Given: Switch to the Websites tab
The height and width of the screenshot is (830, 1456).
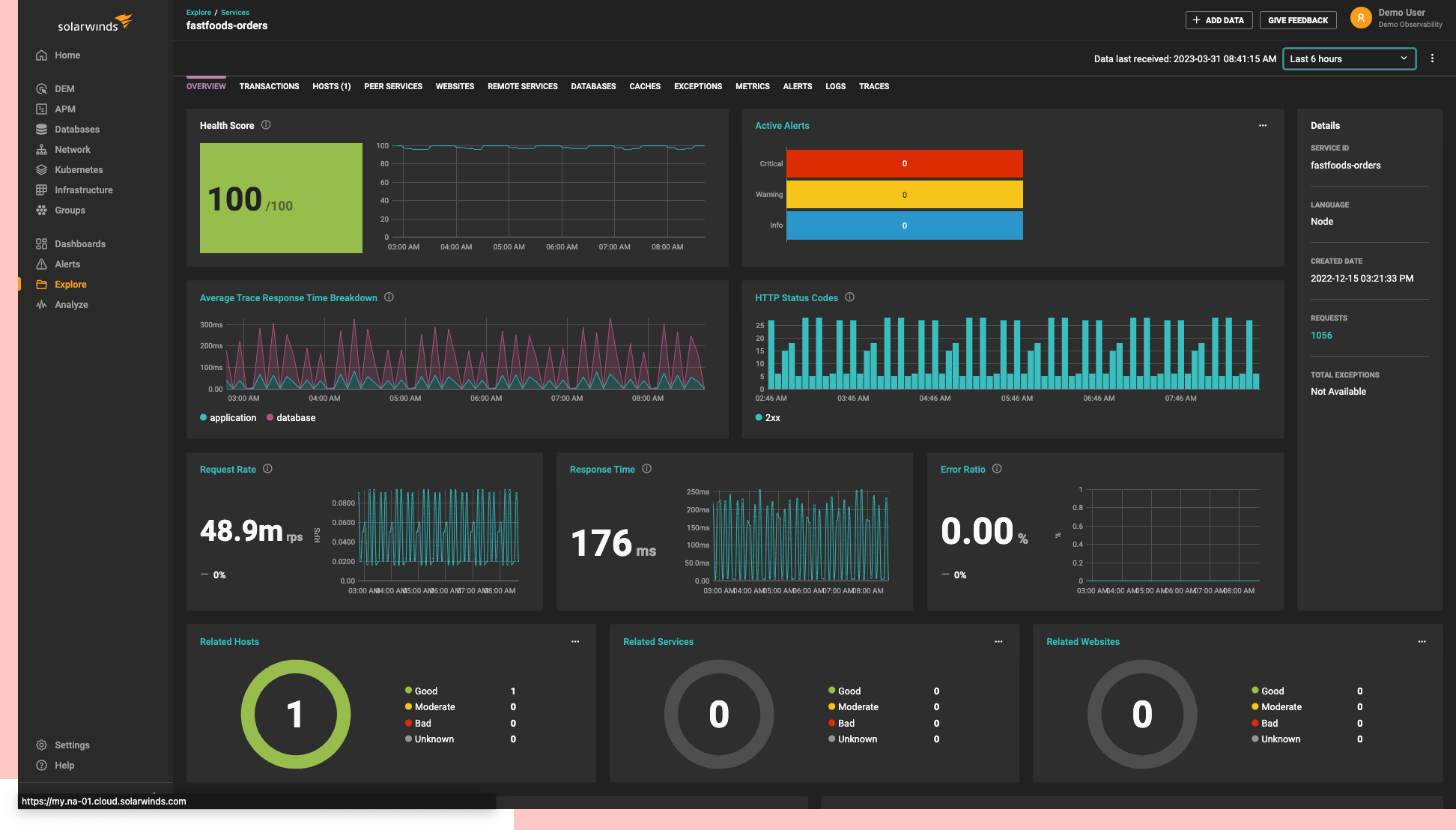Looking at the screenshot, I should (455, 87).
